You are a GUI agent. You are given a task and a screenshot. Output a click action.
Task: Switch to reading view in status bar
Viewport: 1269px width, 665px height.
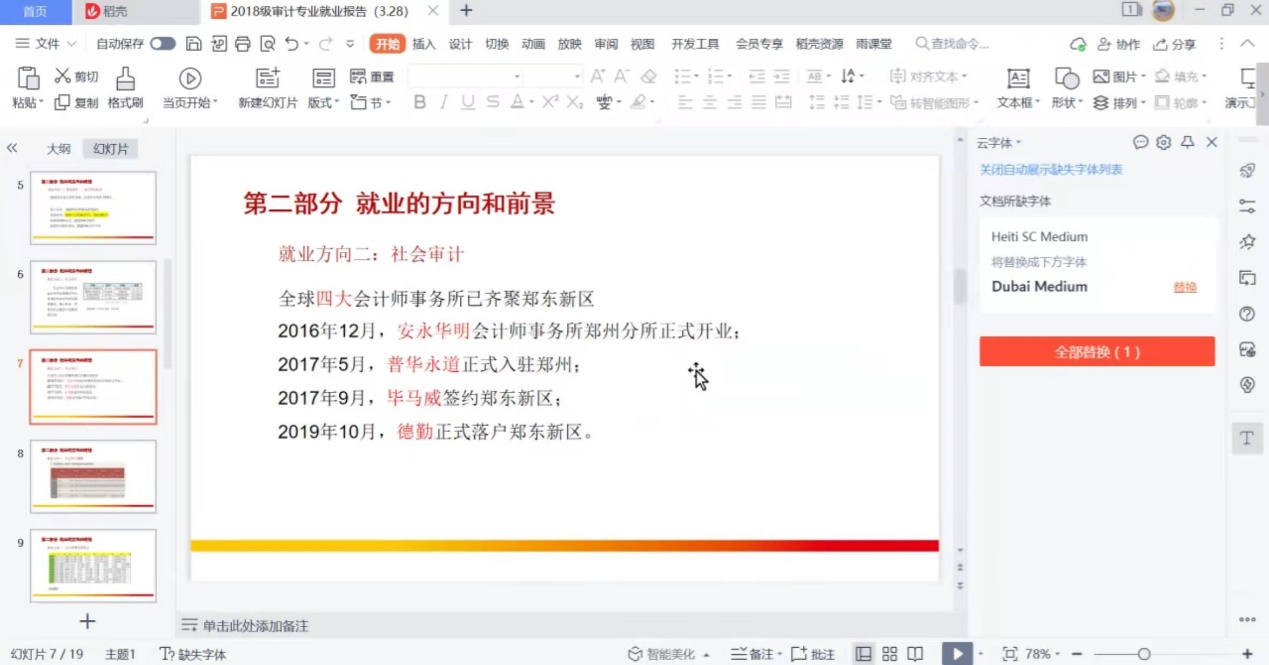915,654
